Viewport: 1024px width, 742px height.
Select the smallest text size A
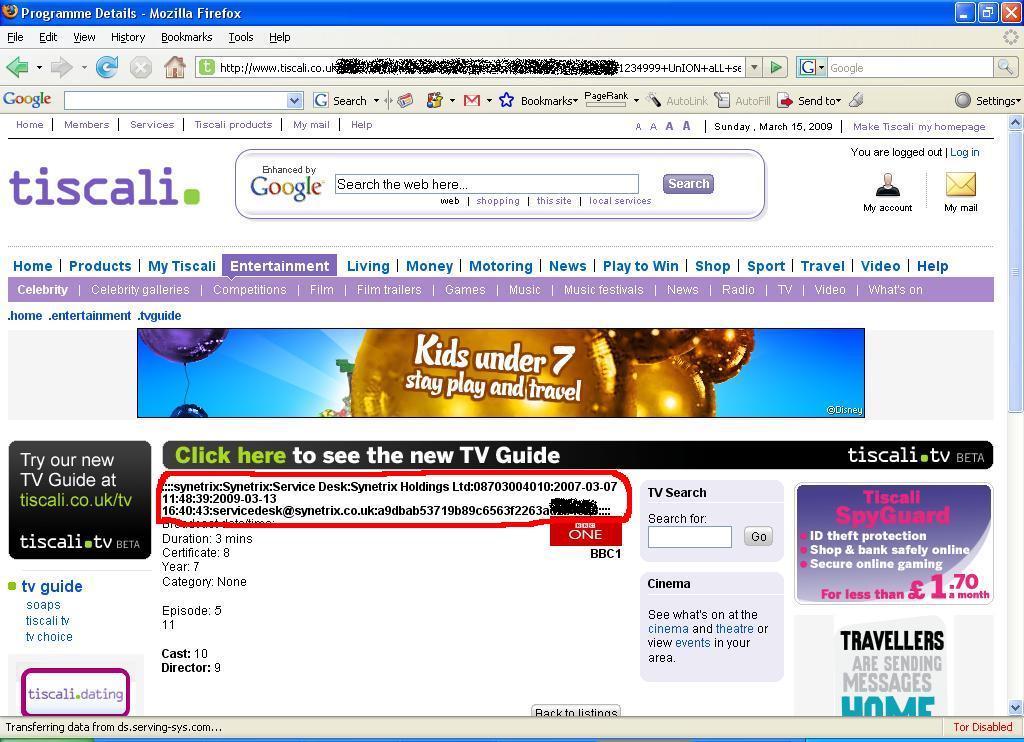(x=638, y=127)
